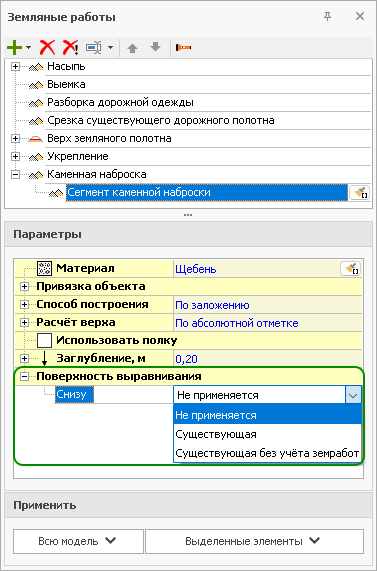Choose Существующая без учёта земработ option

[267, 453]
